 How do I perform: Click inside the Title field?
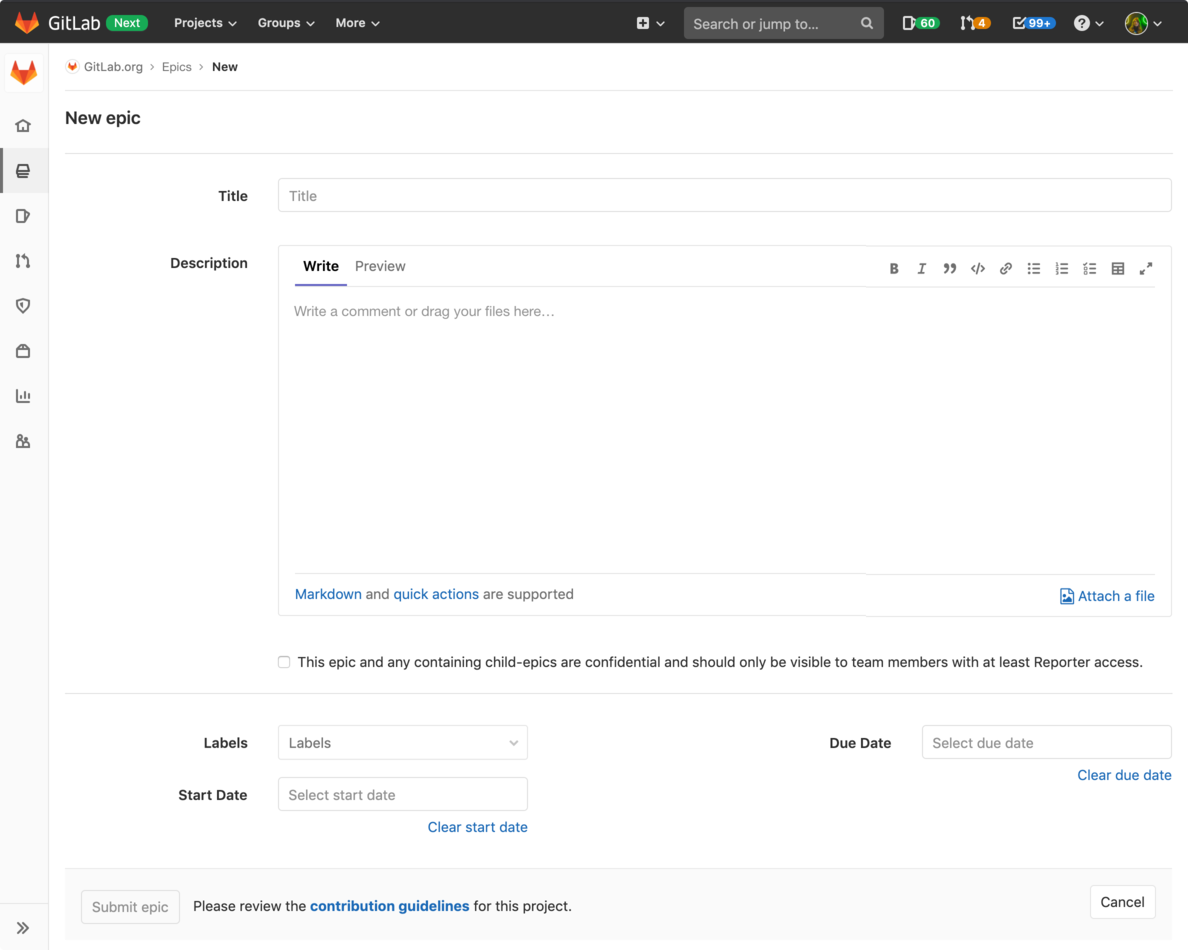click(724, 194)
